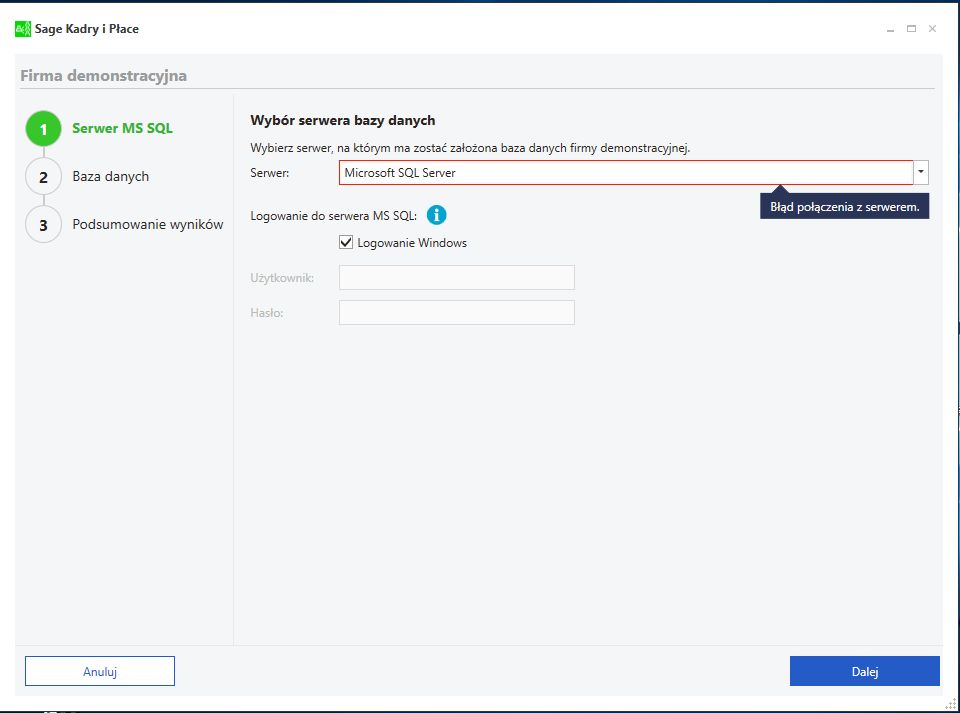This screenshot has width=960, height=713.
Task: Go to the Serwer MS SQL step label
Action: [122, 128]
